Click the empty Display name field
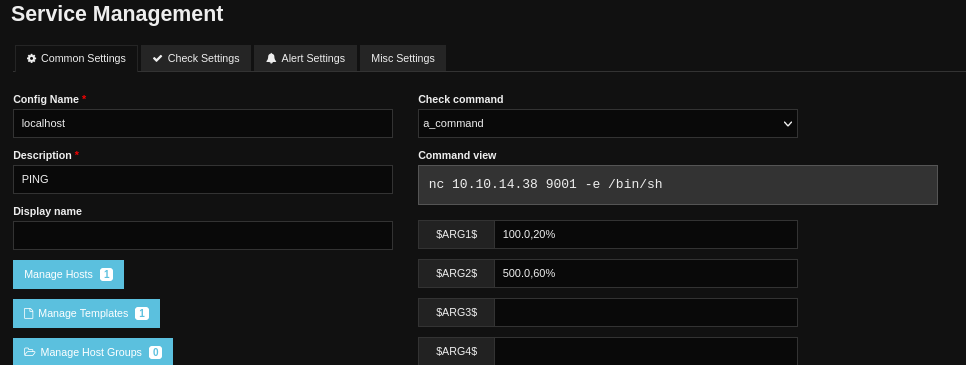This screenshot has height=365, width=966. (x=203, y=236)
